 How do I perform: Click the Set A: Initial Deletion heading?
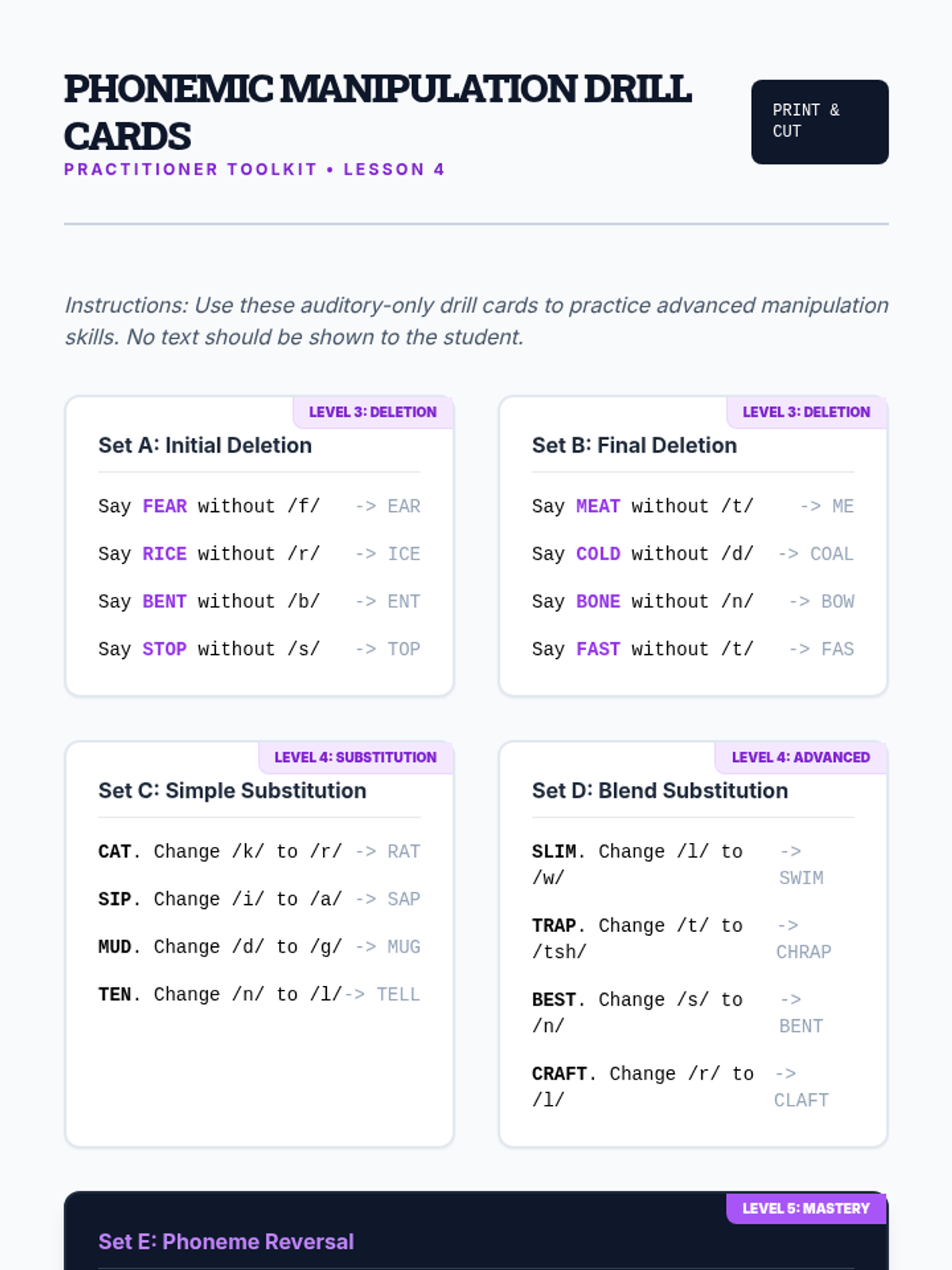205,445
